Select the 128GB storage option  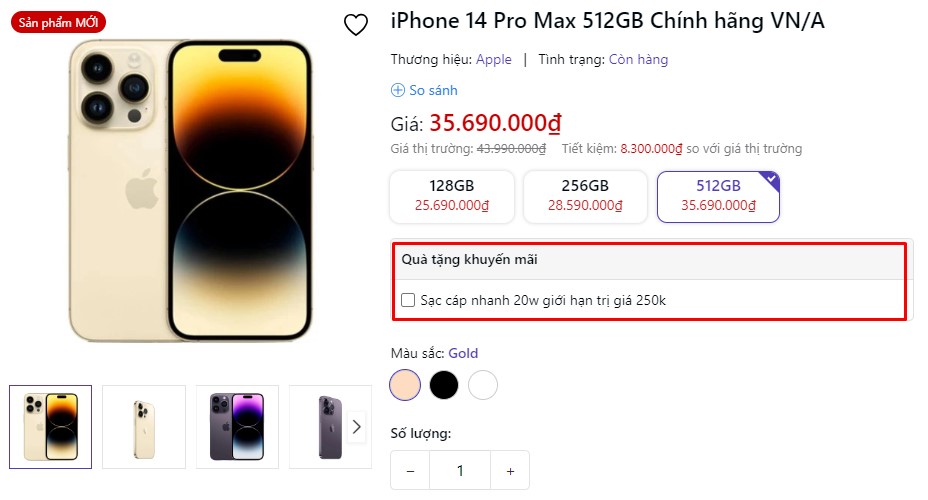pos(452,196)
